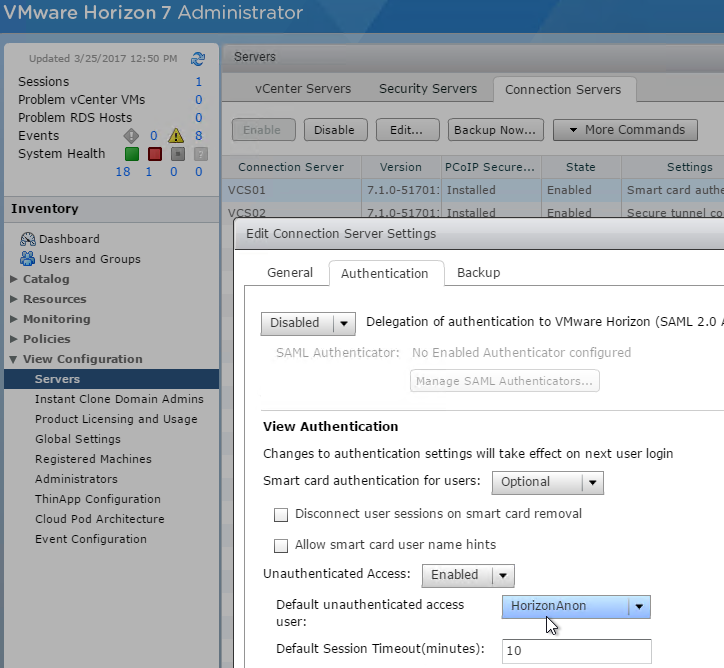Switch to the vCenter Servers tab

click(303, 89)
